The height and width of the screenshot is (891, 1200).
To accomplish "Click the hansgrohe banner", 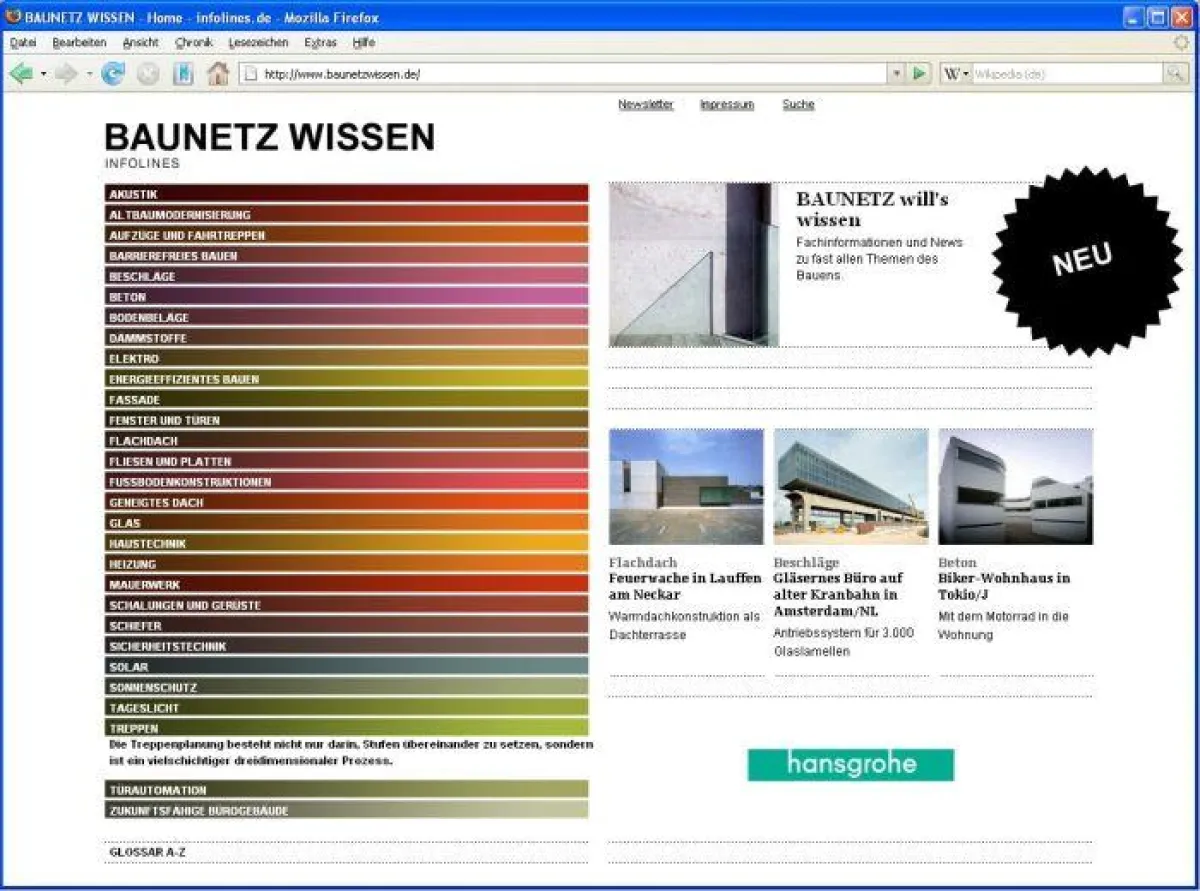I will tap(850, 765).
